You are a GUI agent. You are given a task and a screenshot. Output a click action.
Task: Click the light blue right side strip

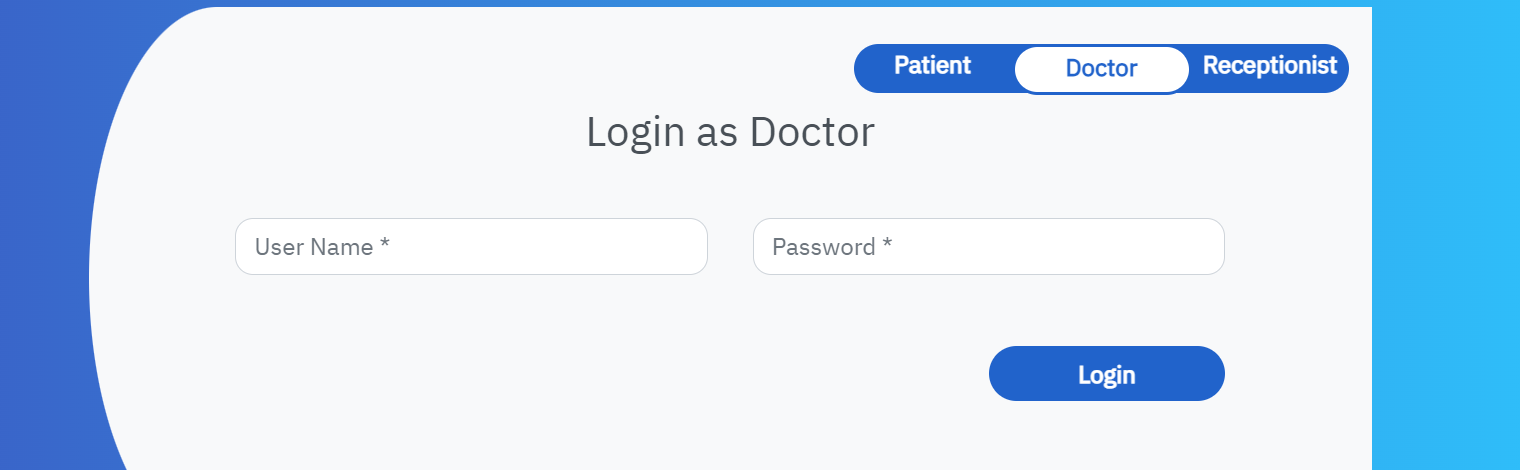(x=1445, y=250)
